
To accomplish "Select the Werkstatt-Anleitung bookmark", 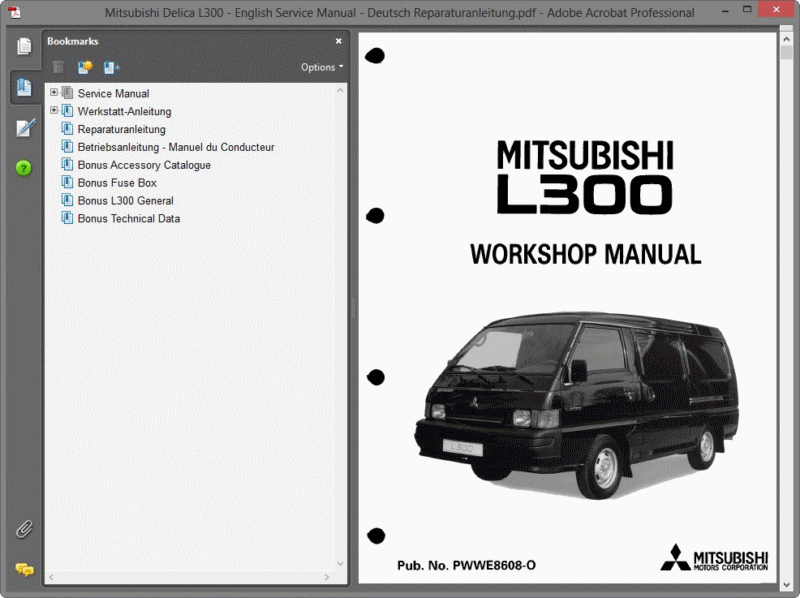I will pos(124,111).
